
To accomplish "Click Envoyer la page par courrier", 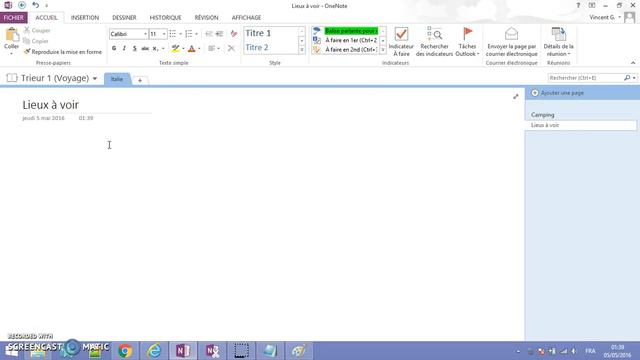I will (511, 42).
